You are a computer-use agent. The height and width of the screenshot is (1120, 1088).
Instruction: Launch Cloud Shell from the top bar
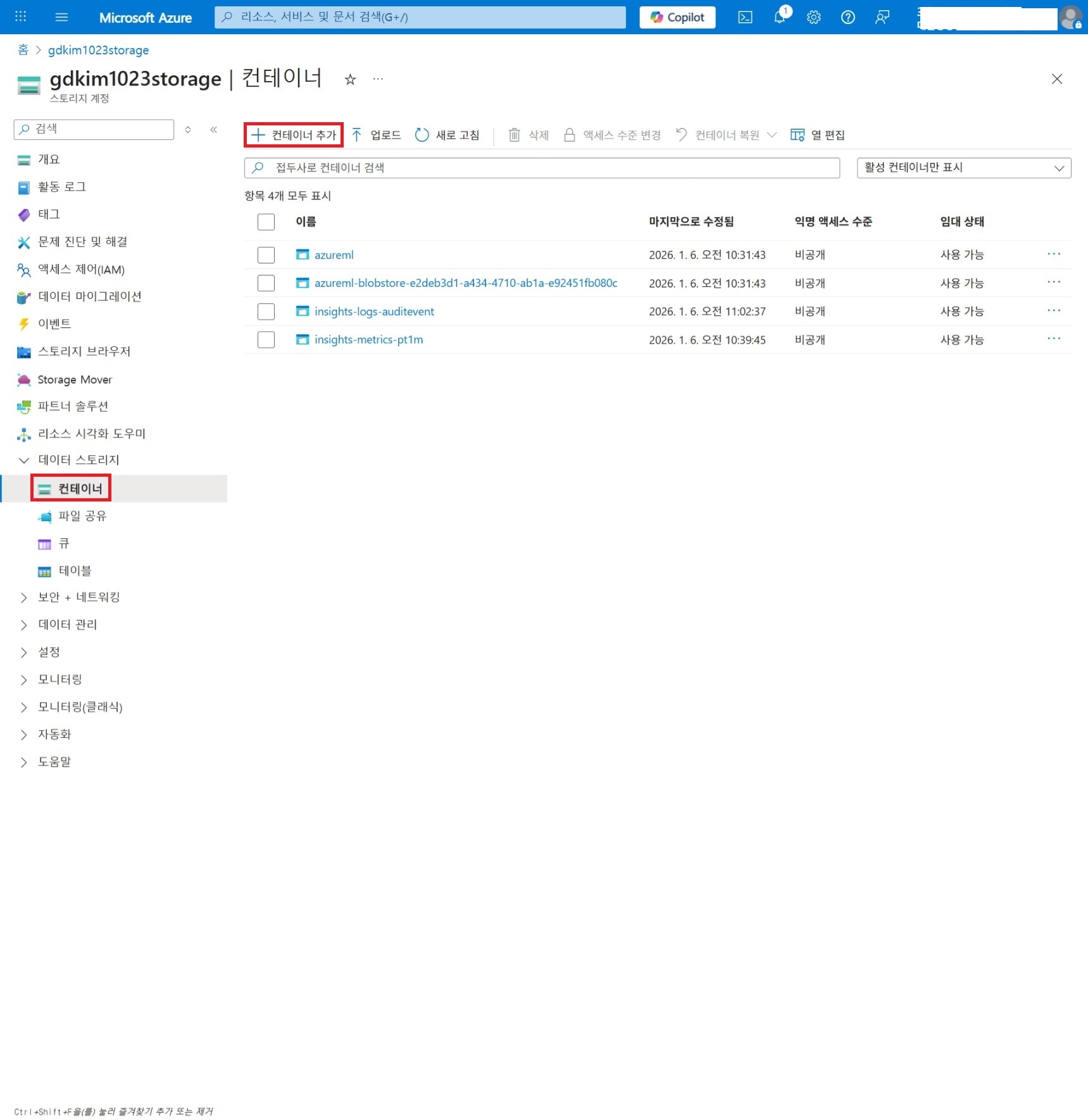tap(745, 17)
